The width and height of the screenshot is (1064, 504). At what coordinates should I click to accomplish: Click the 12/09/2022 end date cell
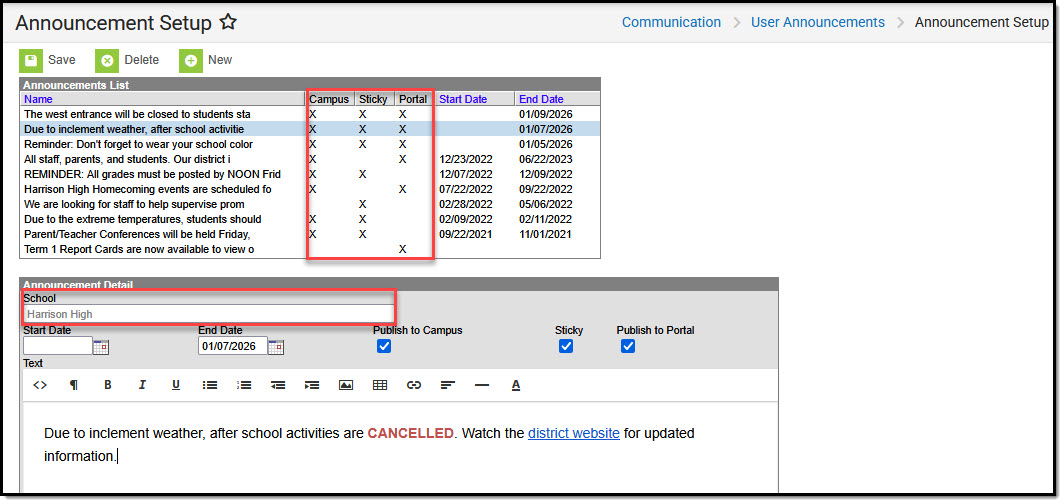546,174
